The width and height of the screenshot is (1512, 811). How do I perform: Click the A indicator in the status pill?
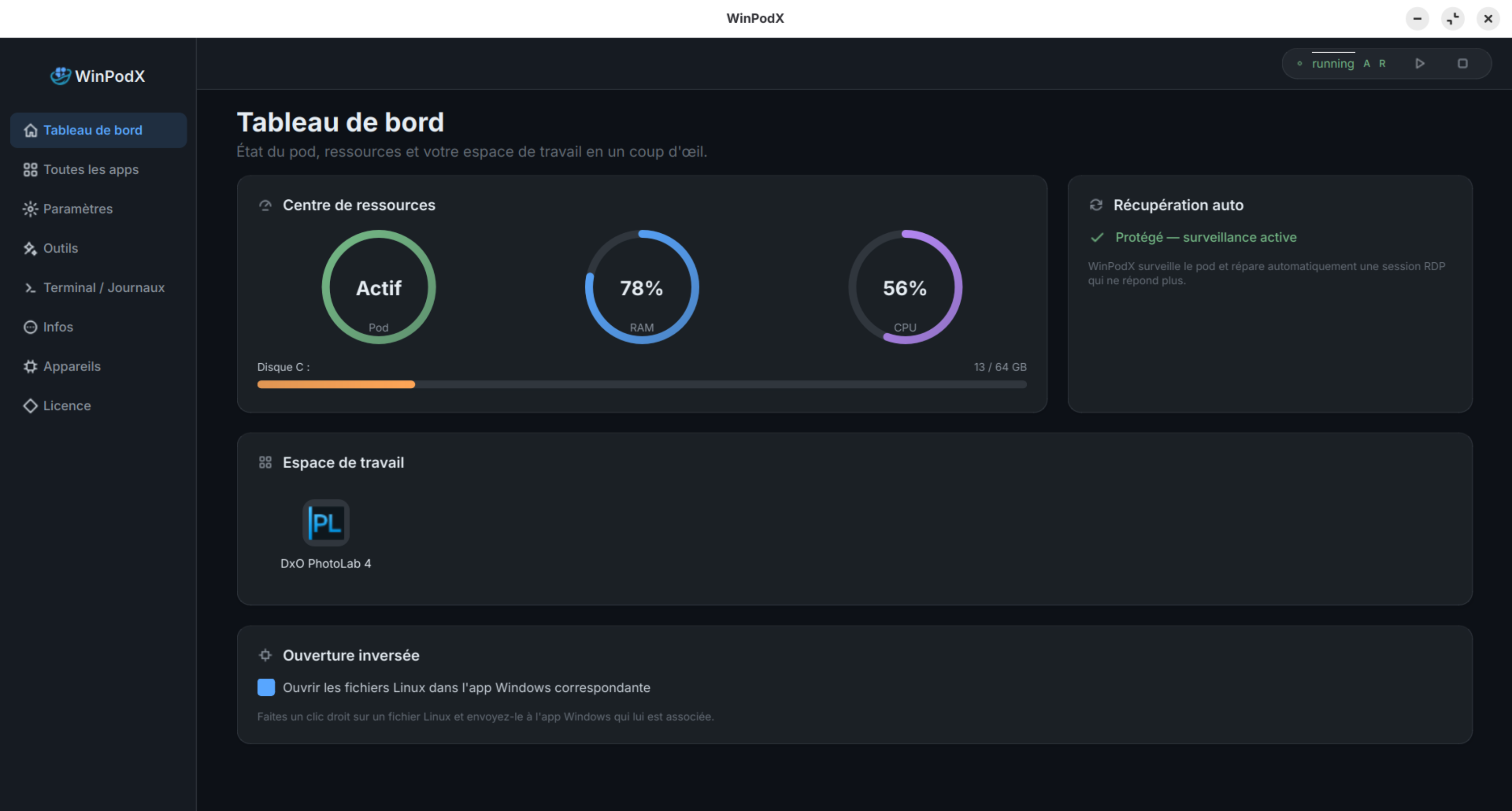pos(1367,63)
